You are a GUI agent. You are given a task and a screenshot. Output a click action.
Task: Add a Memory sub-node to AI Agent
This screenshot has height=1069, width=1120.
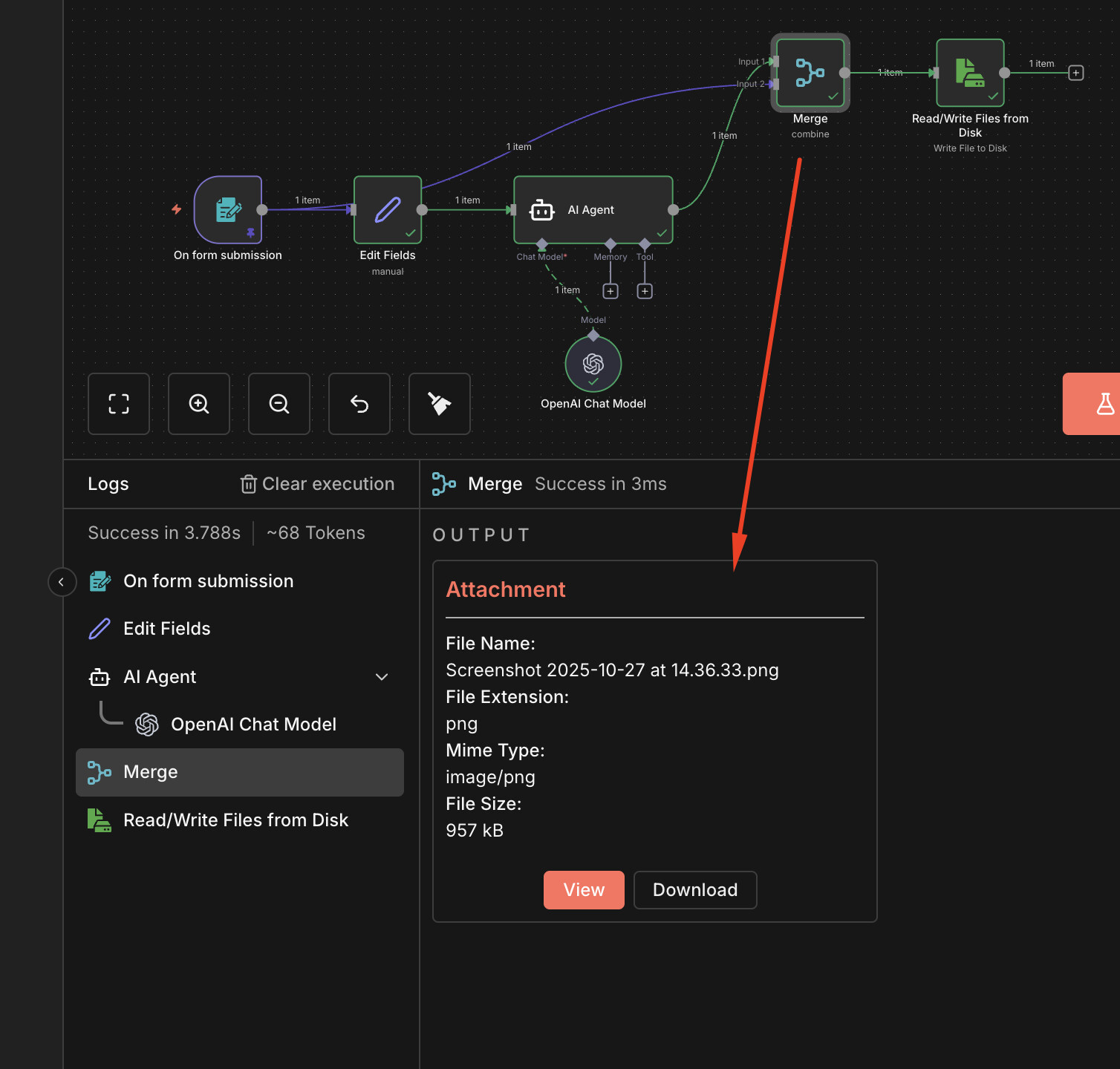(611, 292)
